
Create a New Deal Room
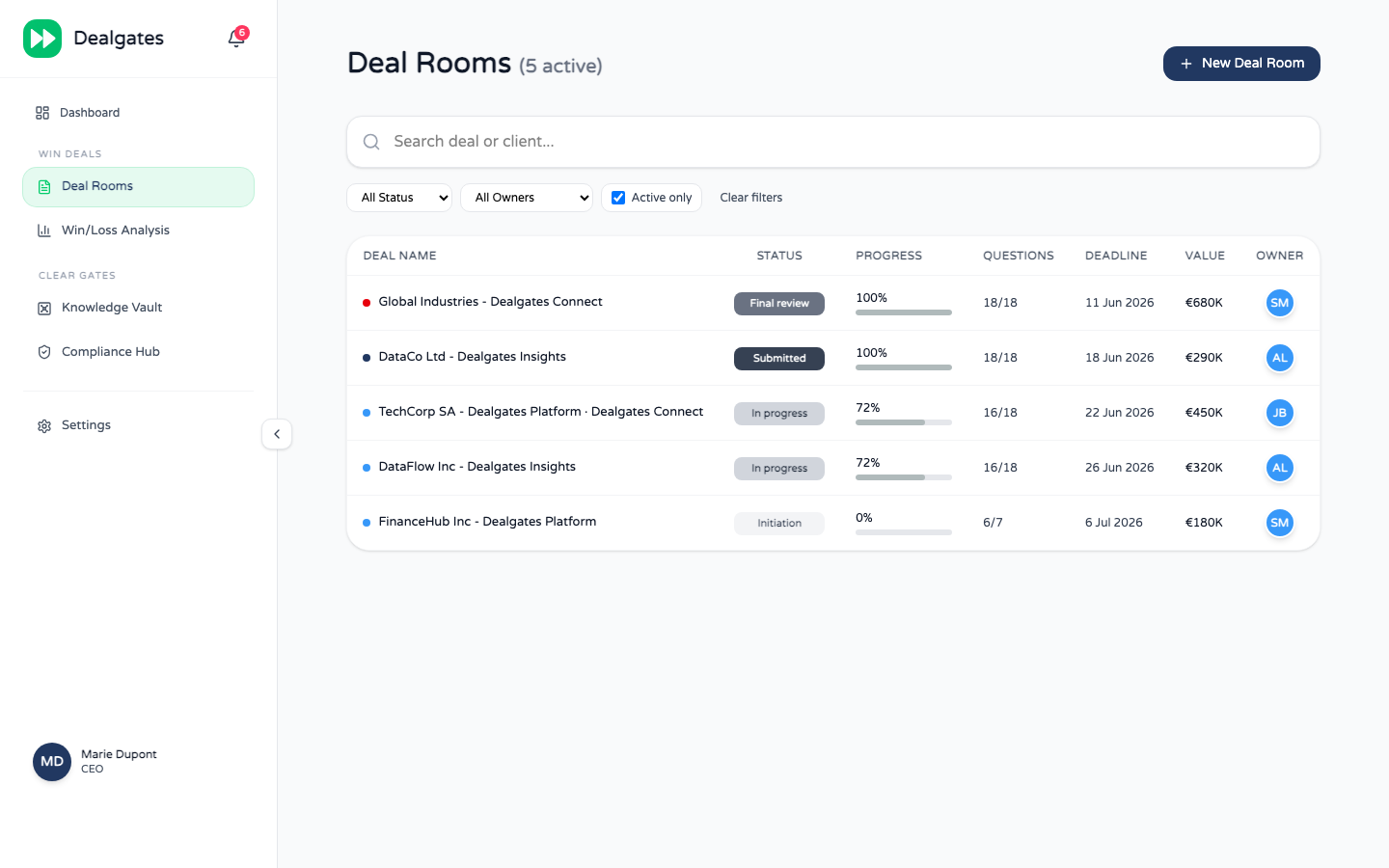click(1241, 64)
